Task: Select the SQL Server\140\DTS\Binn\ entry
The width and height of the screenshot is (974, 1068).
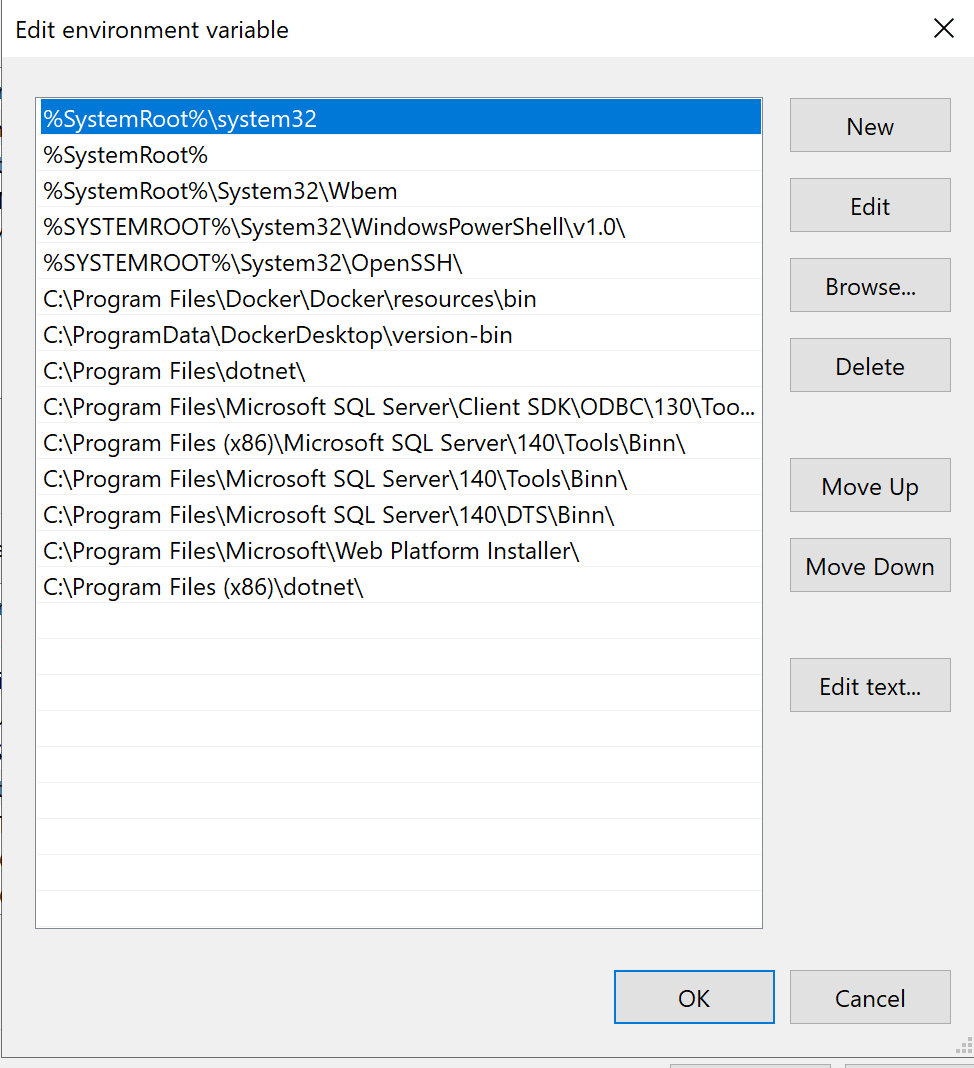Action: pos(400,514)
